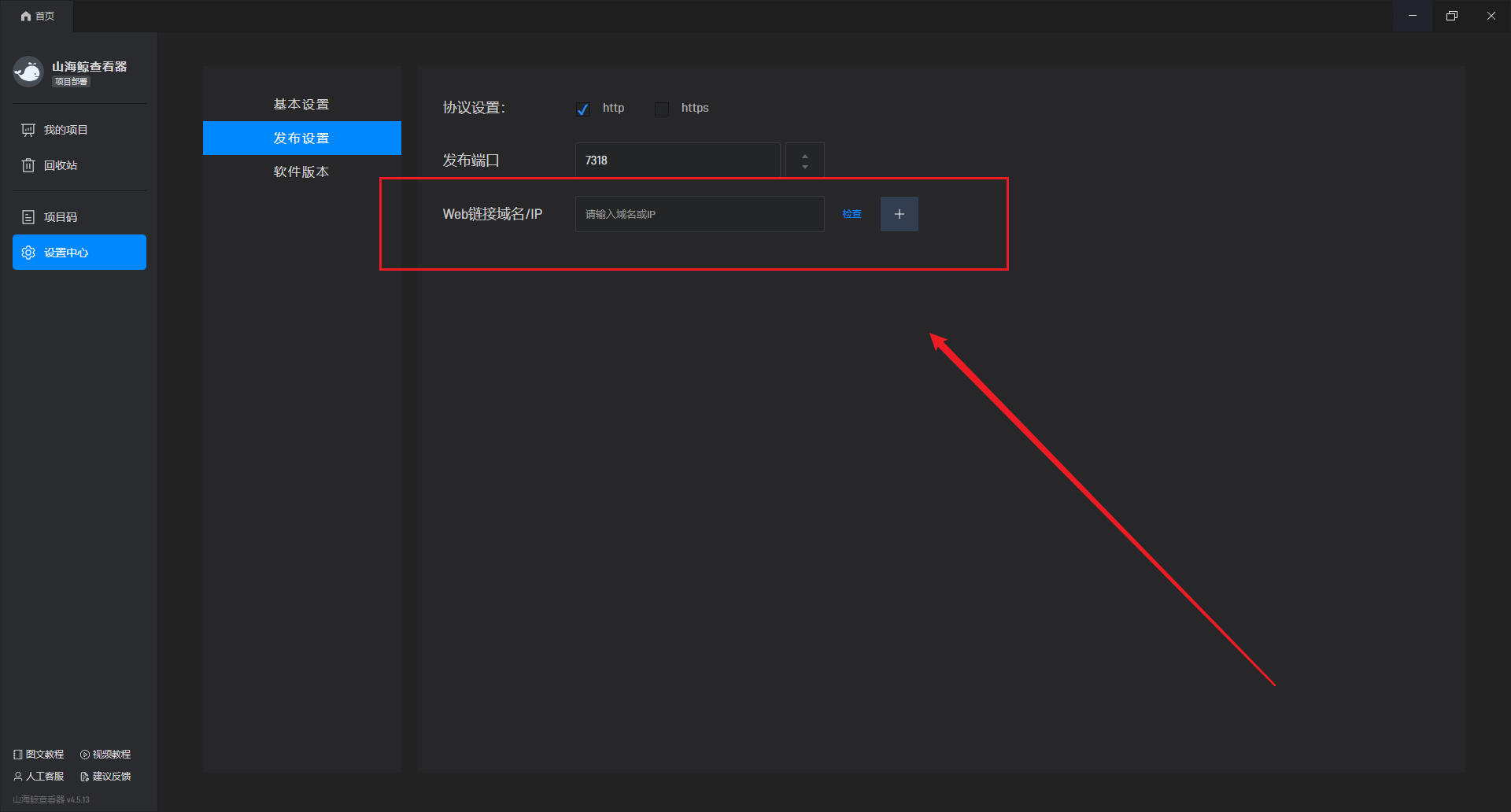
Task: Open 视频教程 video tutorial
Action: click(105, 755)
